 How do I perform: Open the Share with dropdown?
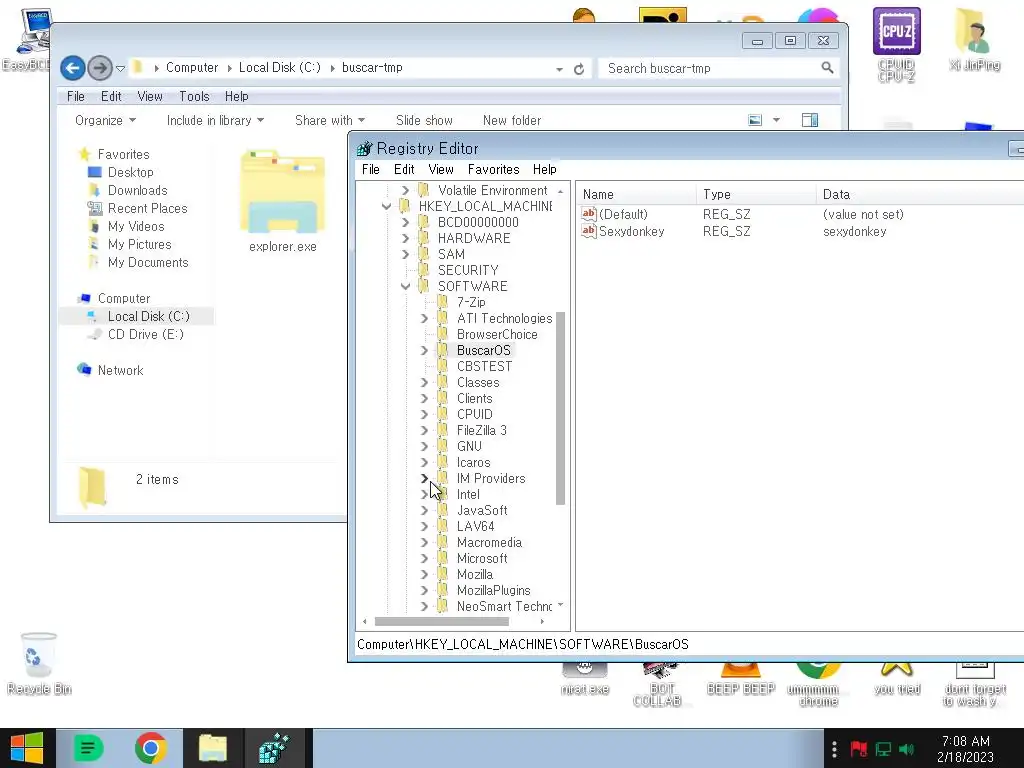point(330,120)
